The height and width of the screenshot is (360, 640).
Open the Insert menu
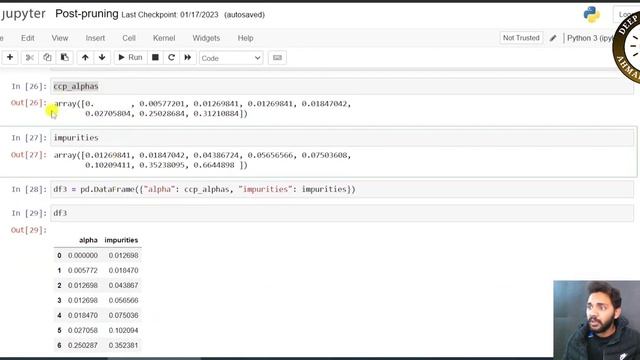[95, 38]
